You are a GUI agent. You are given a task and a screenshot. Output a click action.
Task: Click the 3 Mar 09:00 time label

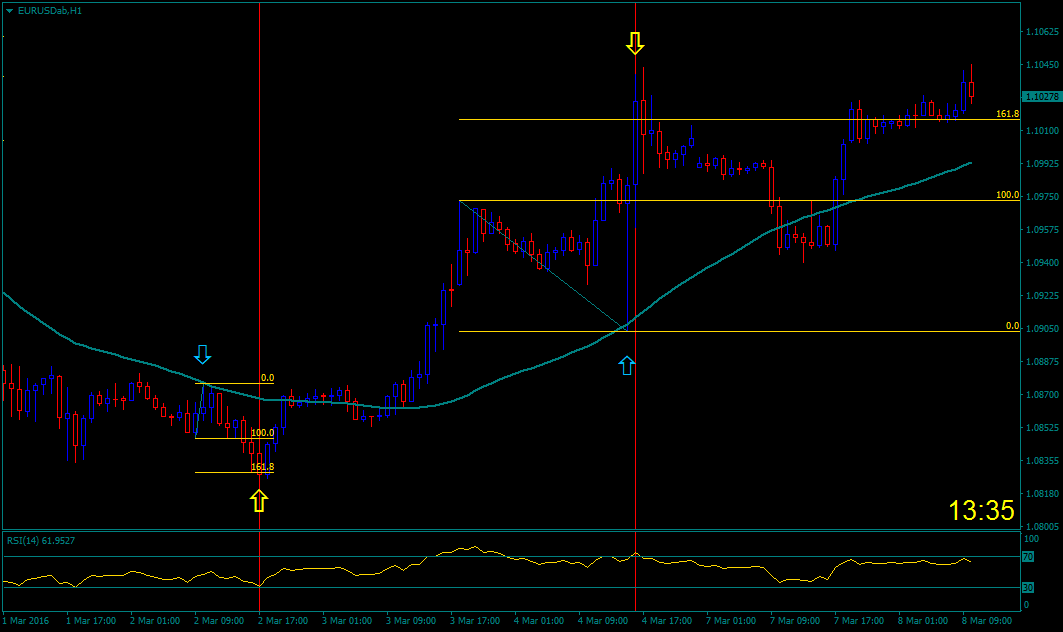tap(411, 620)
